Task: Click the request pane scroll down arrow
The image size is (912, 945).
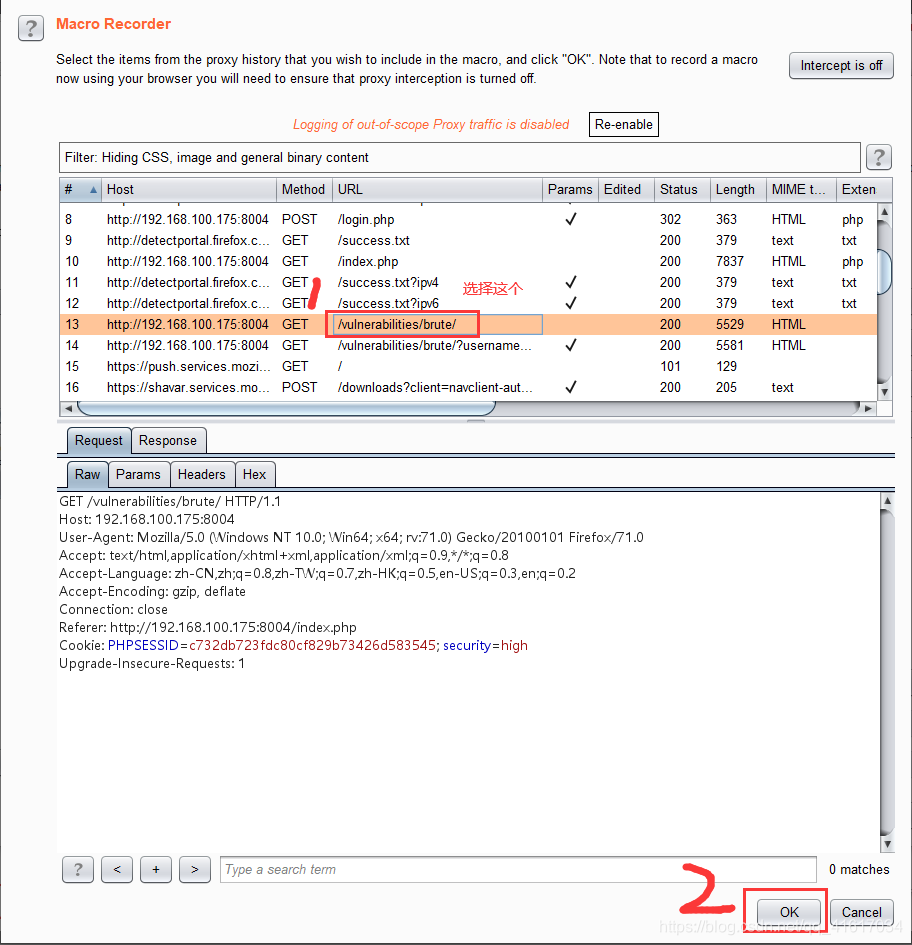Action: point(887,844)
